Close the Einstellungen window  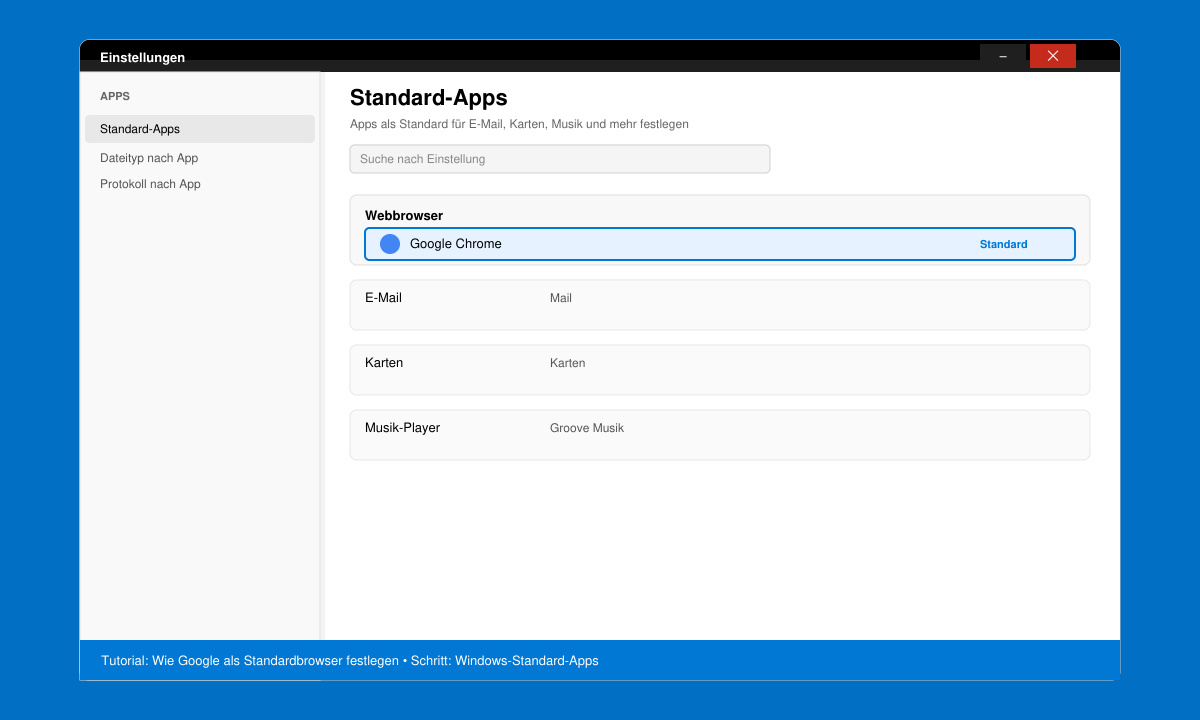[x=1053, y=56]
